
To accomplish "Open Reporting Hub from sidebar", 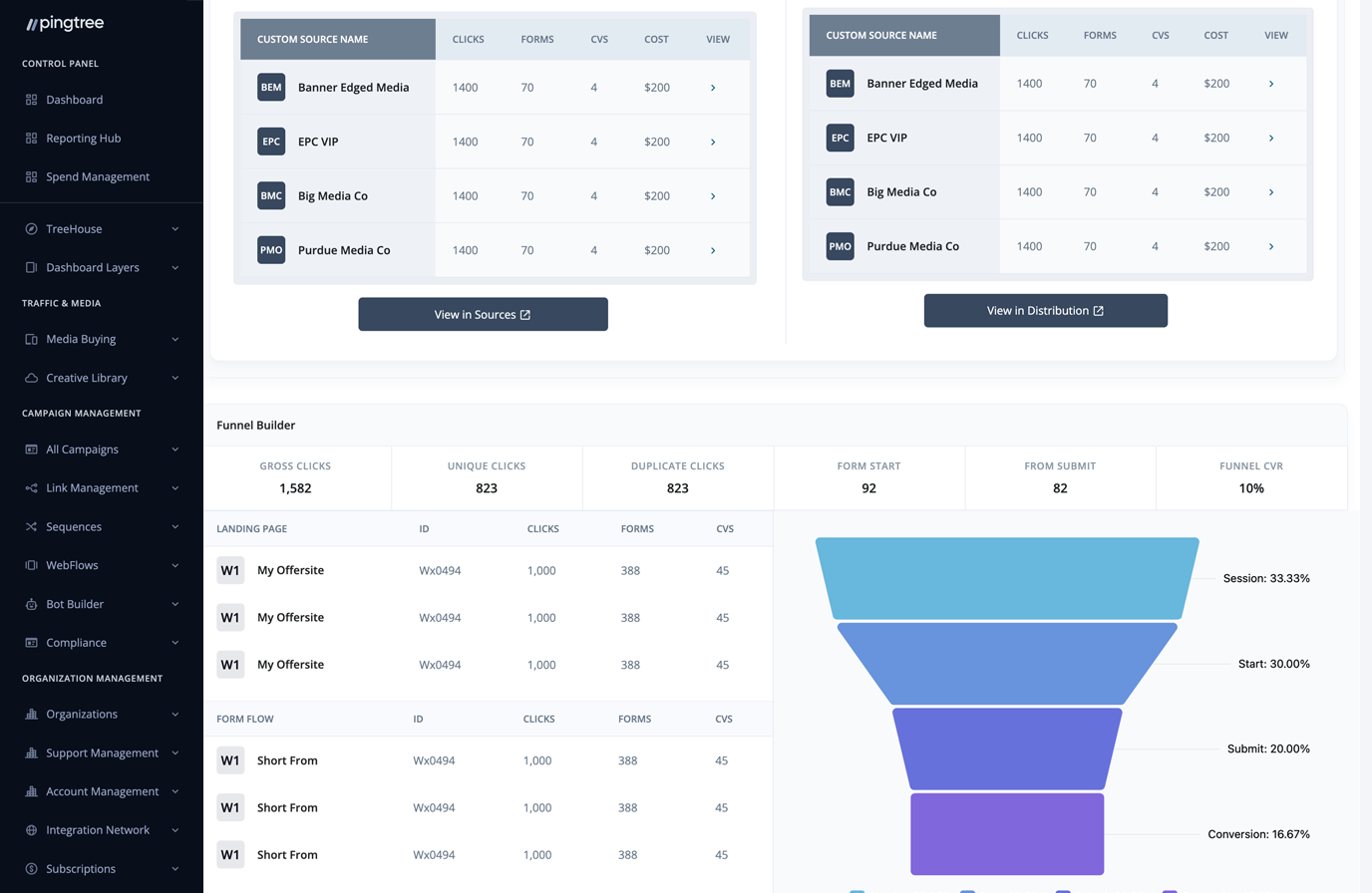I will click(x=83, y=139).
